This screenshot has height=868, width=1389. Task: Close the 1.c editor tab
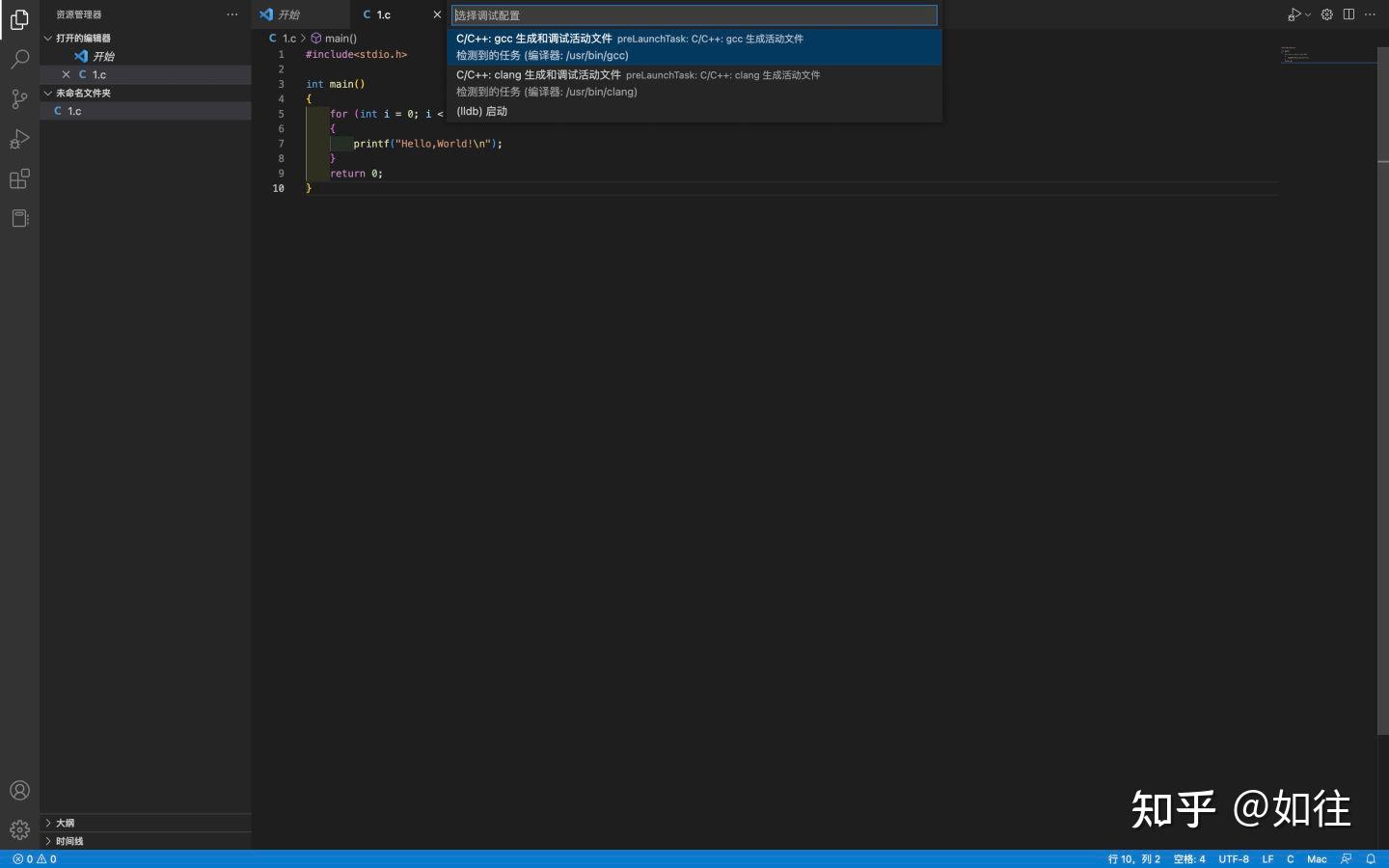[437, 14]
